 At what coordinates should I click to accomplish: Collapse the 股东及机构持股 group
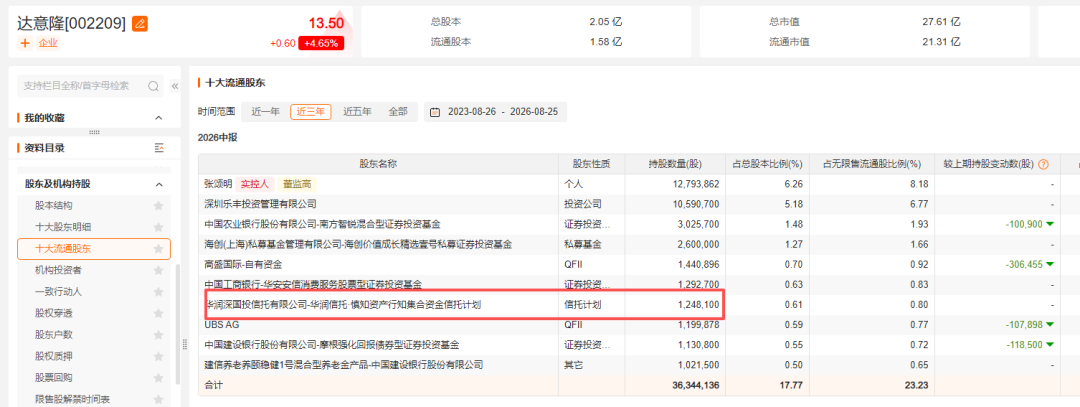(158, 184)
